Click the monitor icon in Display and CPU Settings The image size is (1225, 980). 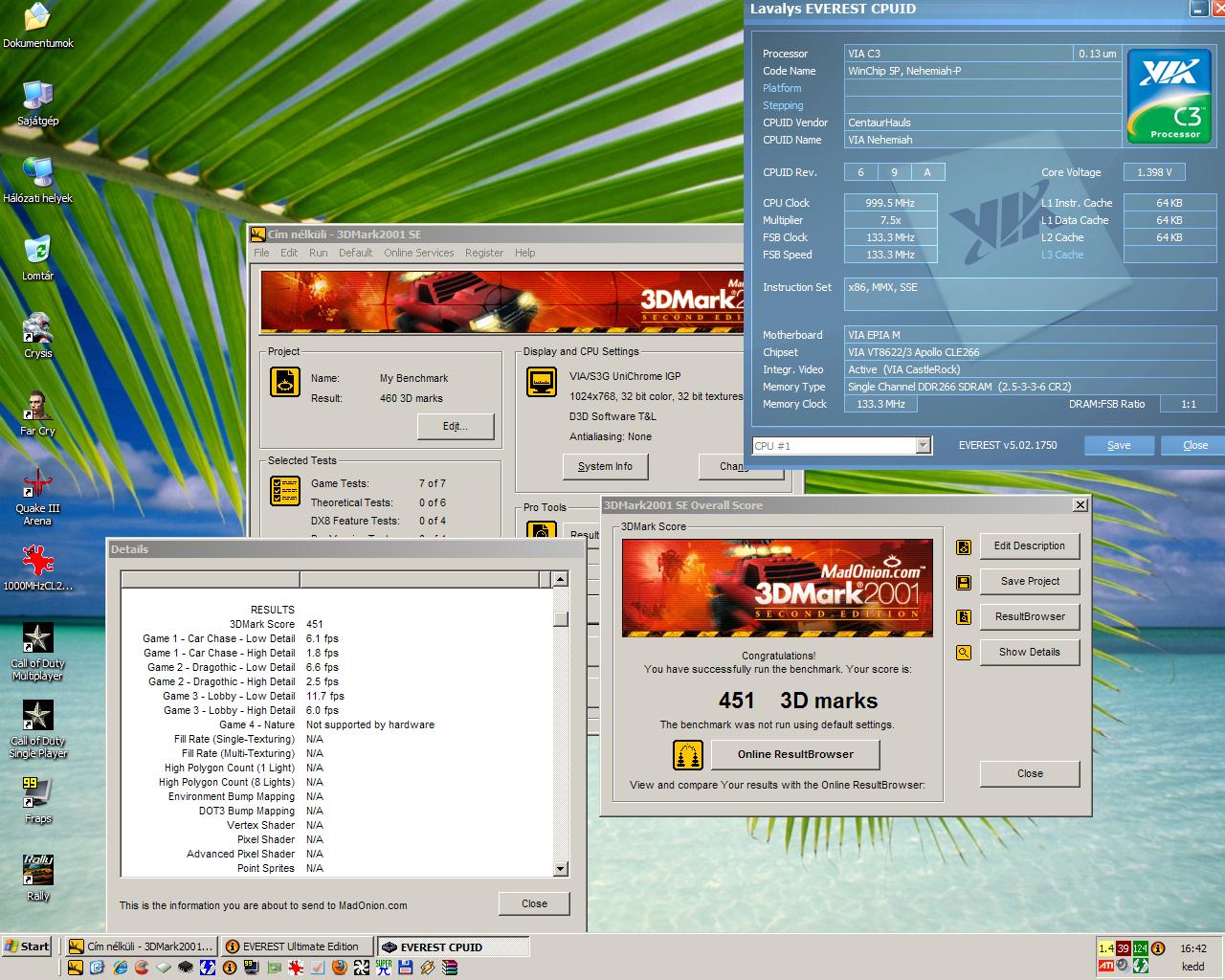[542, 382]
